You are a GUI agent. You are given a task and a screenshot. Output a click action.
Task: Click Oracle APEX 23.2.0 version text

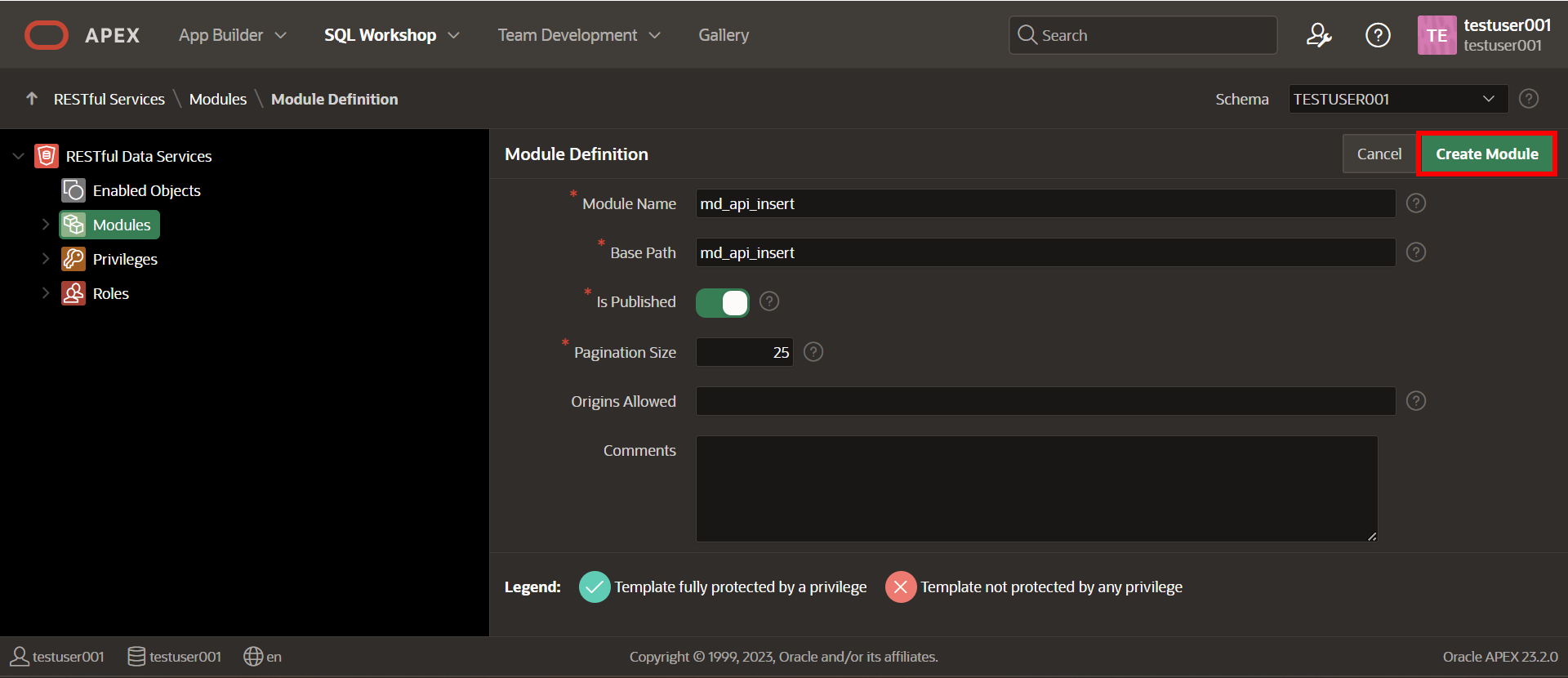(1500, 657)
